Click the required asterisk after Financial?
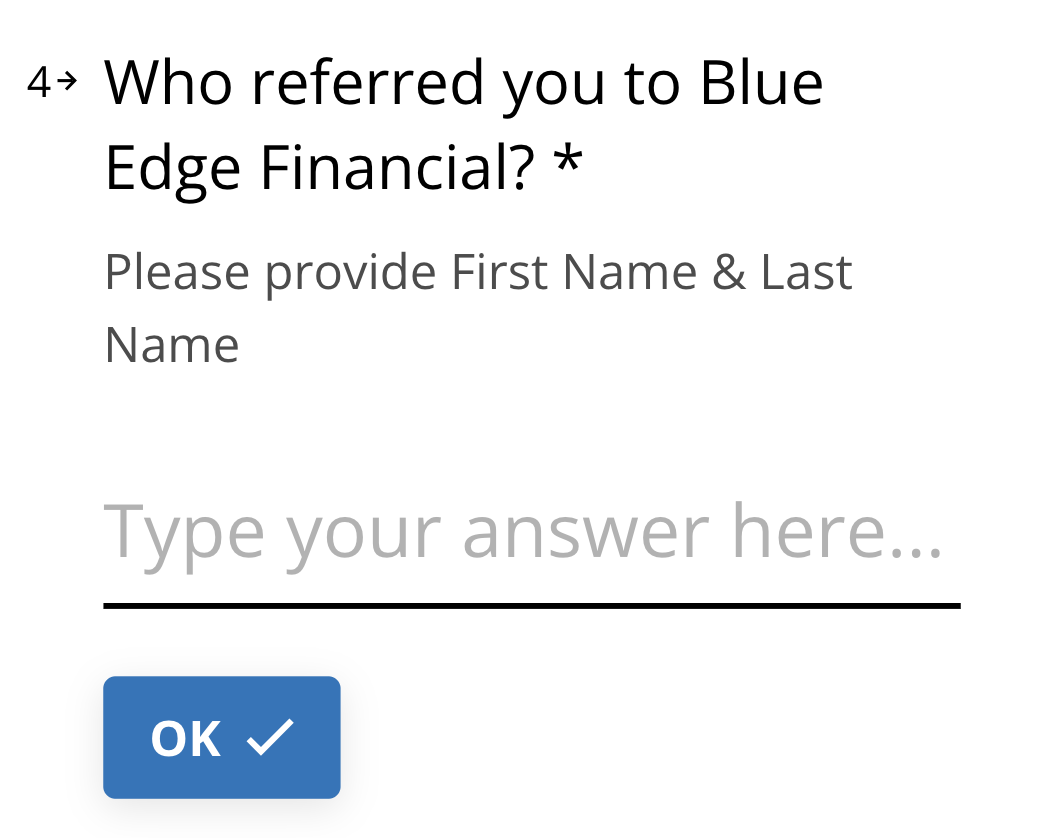Viewport: 1044px width, 838px height. (x=569, y=162)
